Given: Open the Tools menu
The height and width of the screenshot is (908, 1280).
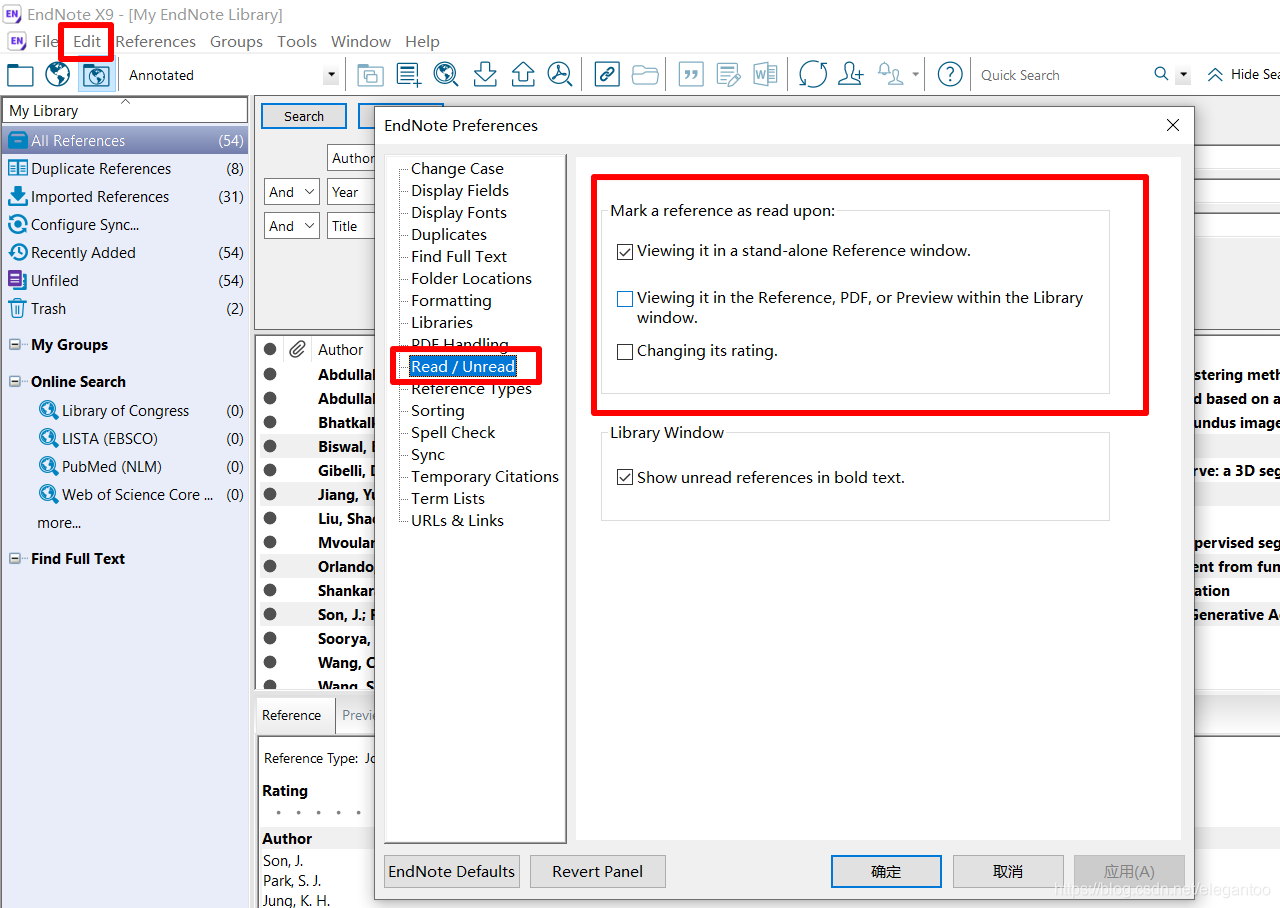Looking at the screenshot, I should coord(297,41).
